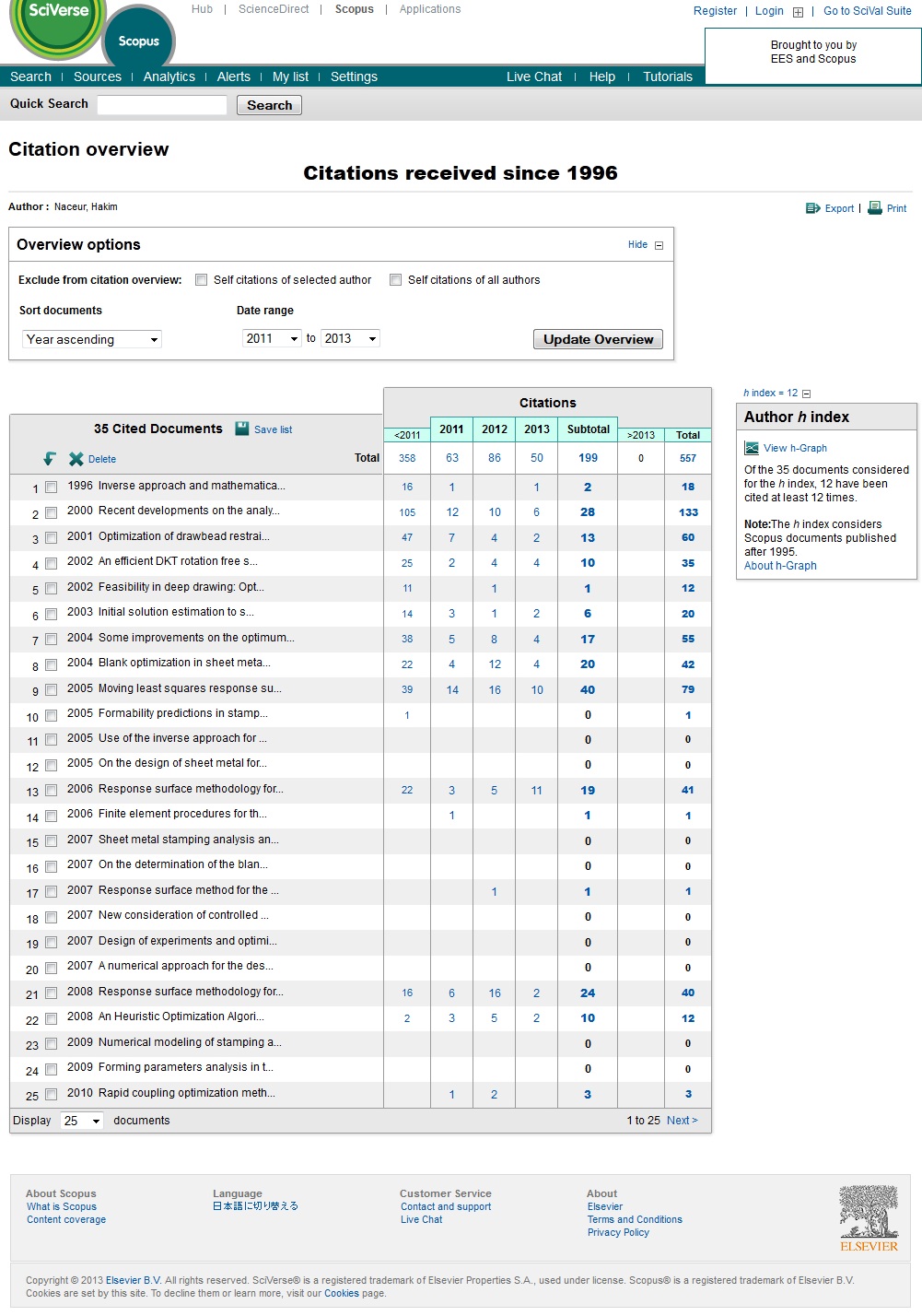
Task: Open Tutorials in the navigation bar
Action: (668, 76)
